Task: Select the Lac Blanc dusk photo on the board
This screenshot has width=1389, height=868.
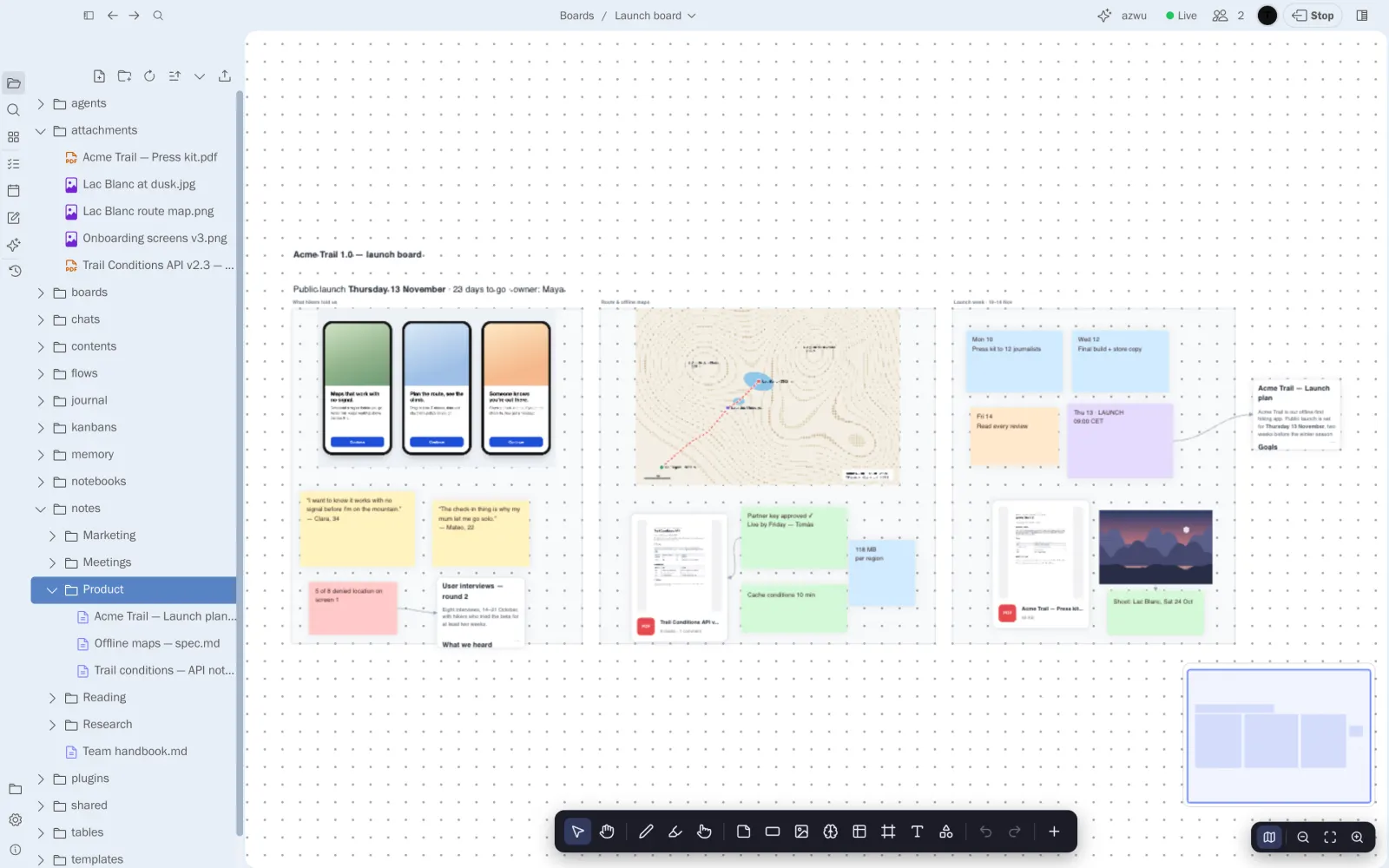Action: click(x=1155, y=547)
